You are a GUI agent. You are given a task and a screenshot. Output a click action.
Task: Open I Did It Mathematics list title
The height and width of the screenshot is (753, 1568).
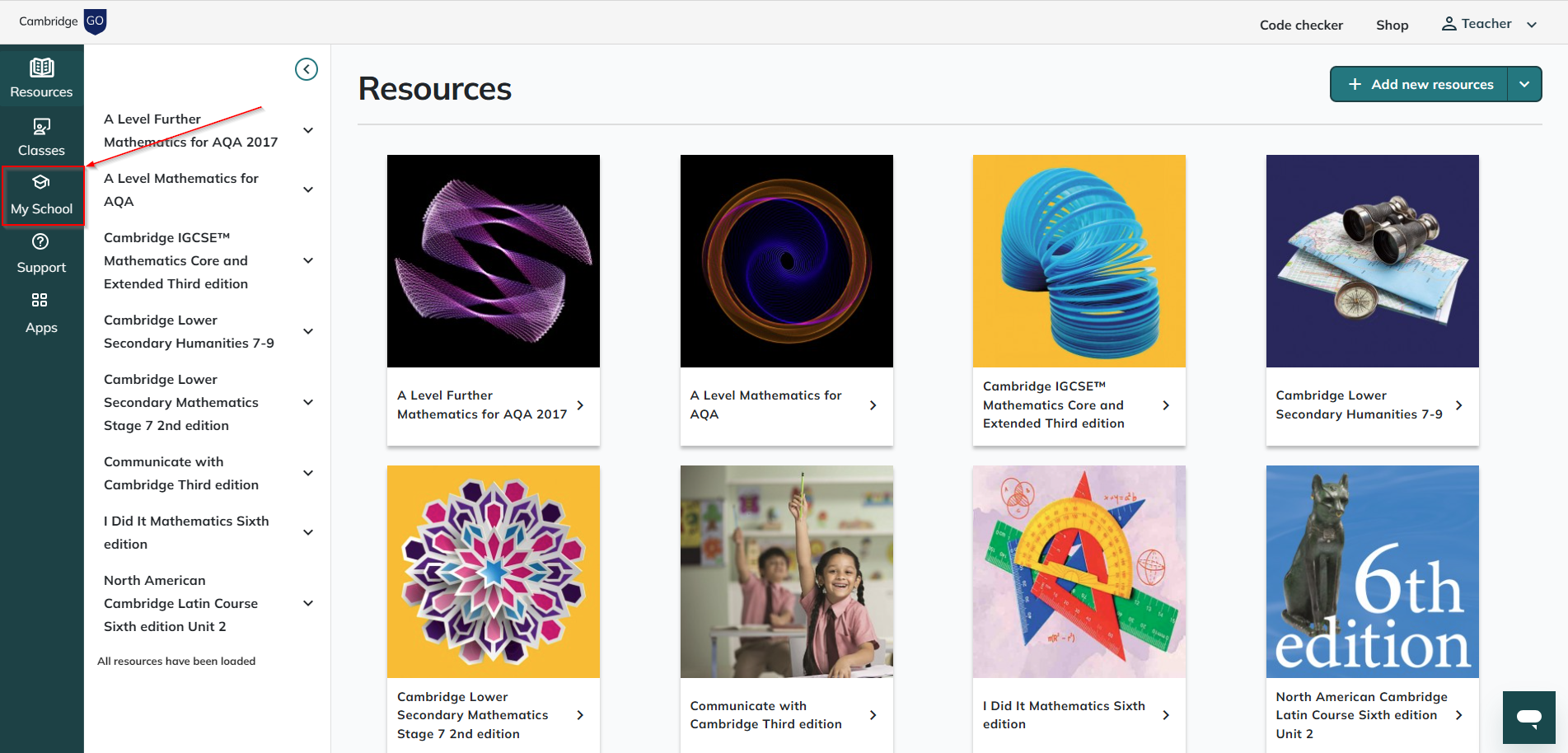[186, 532]
